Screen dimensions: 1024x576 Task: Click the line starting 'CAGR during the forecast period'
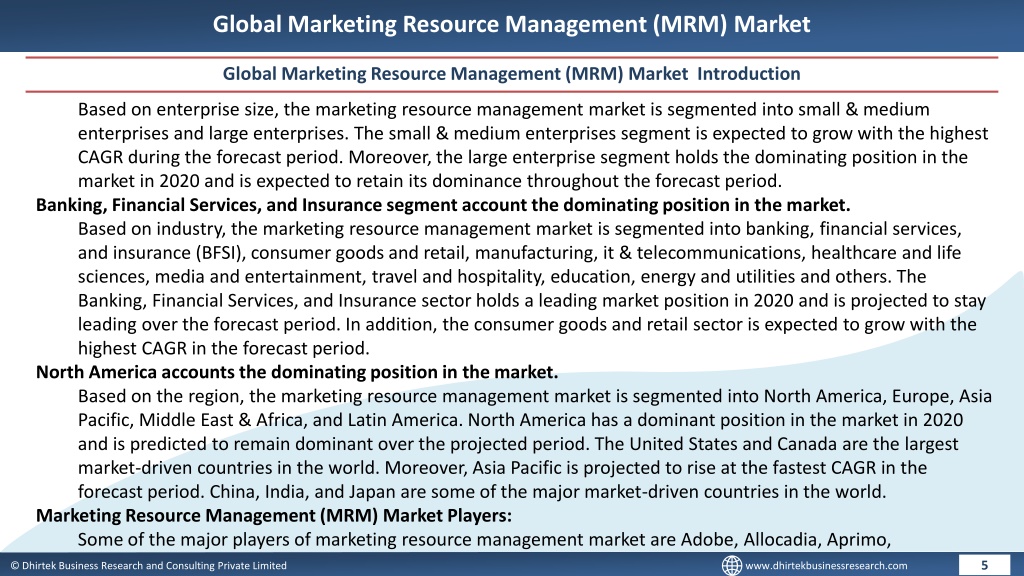coord(522,157)
